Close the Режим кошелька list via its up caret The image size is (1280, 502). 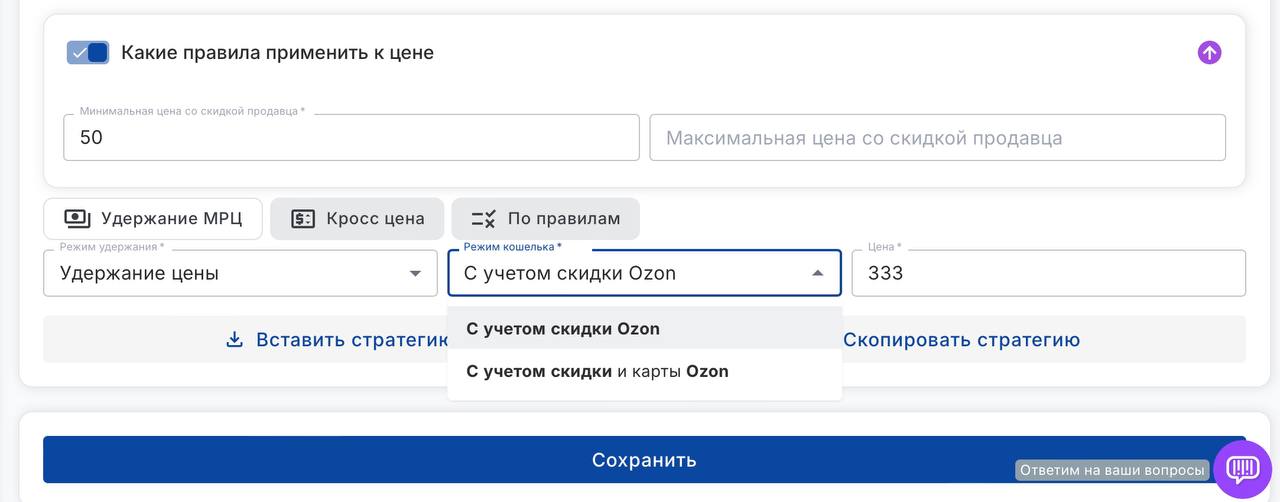tap(817, 274)
